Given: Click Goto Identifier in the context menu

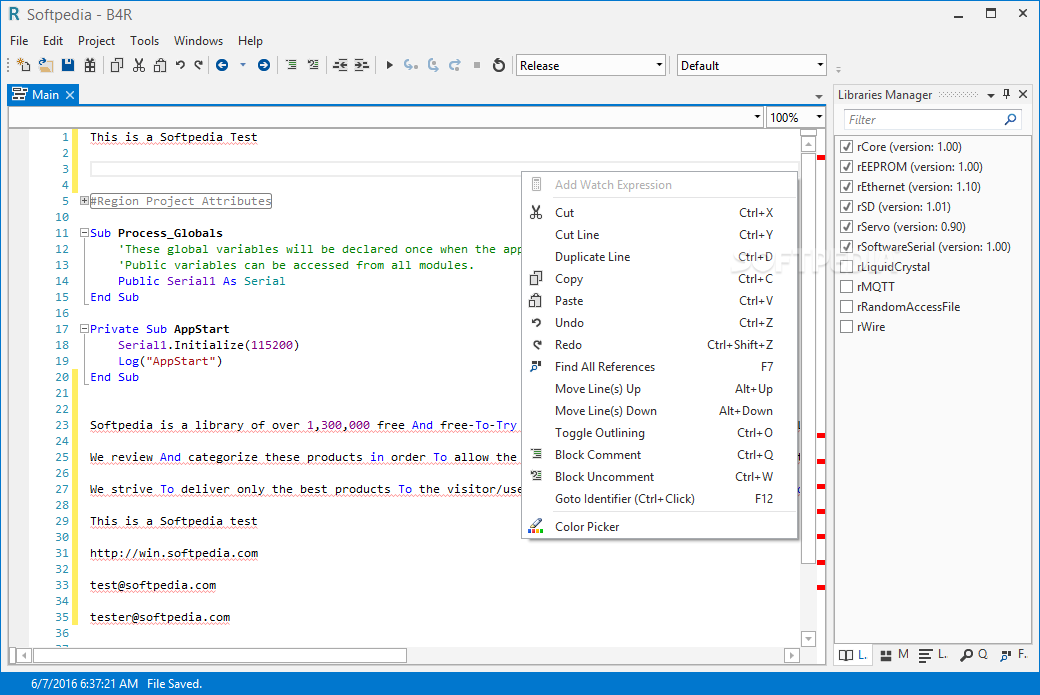Looking at the screenshot, I should click(659, 499).
